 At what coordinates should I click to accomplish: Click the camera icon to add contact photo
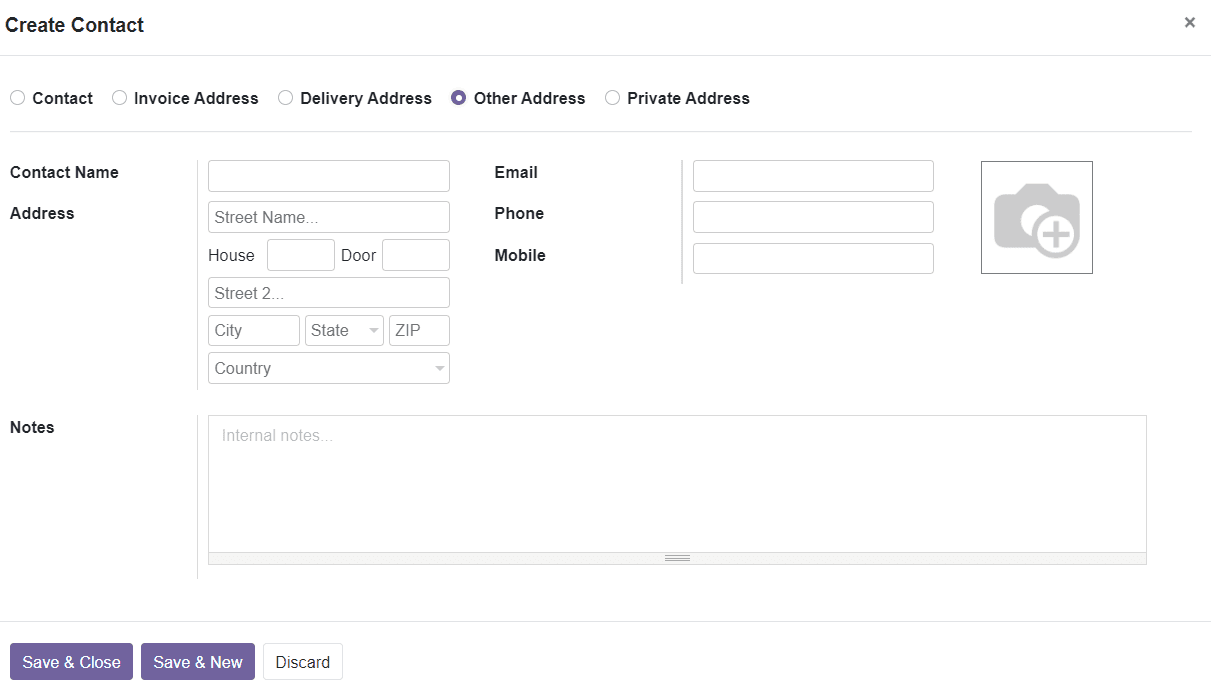(x=1036, y=217)
